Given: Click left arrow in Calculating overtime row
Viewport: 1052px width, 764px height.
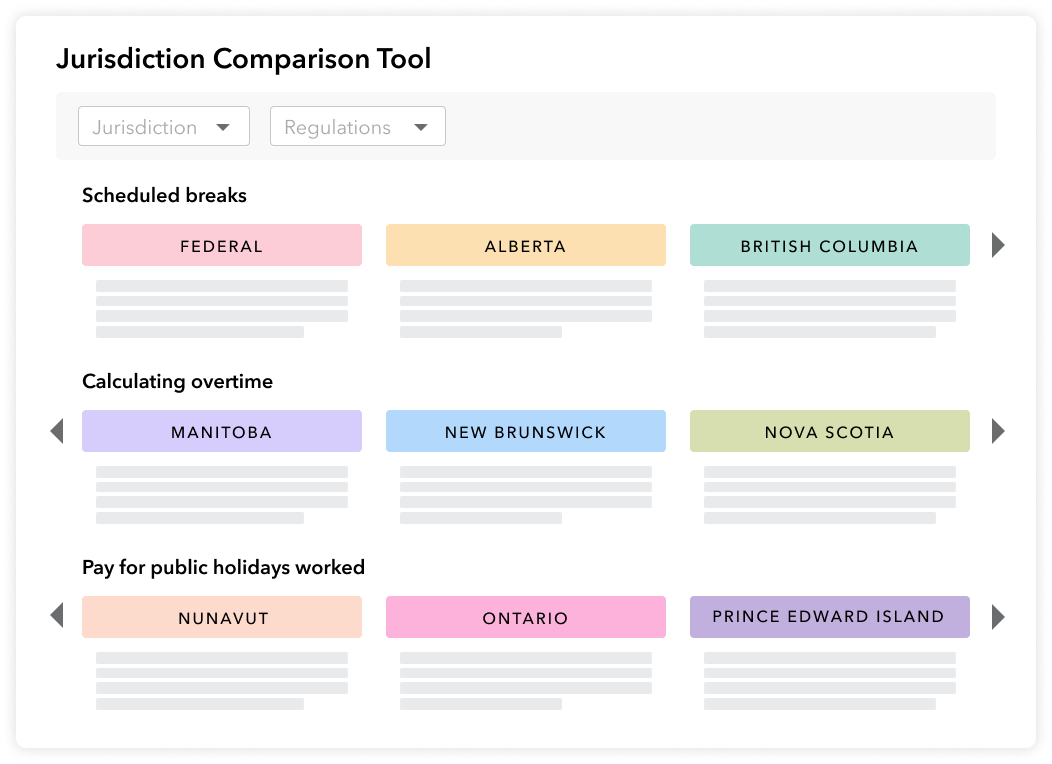Looking at the screenshot, I should pos(57,431).
